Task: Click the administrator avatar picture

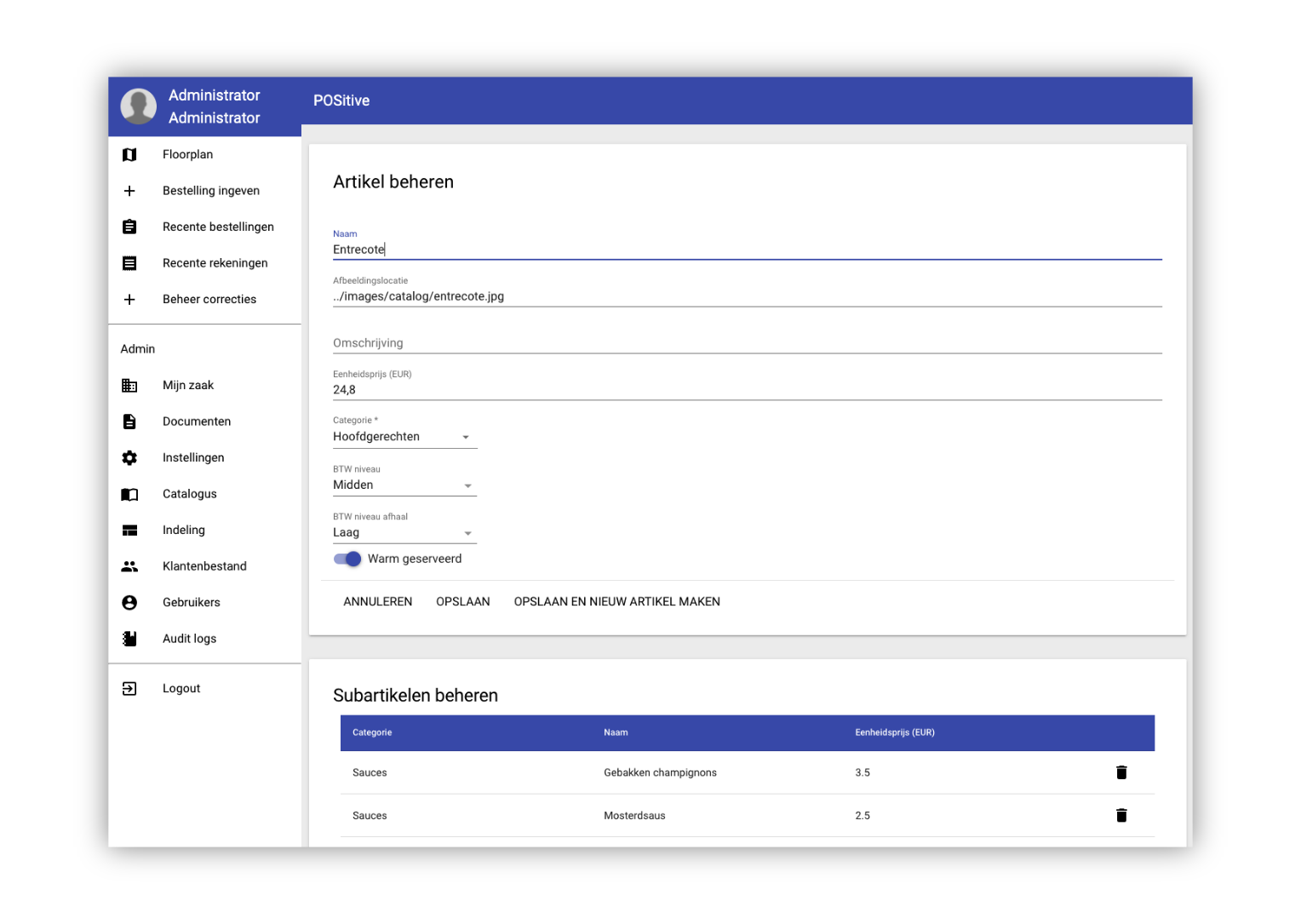Action: tap(139, 106)
